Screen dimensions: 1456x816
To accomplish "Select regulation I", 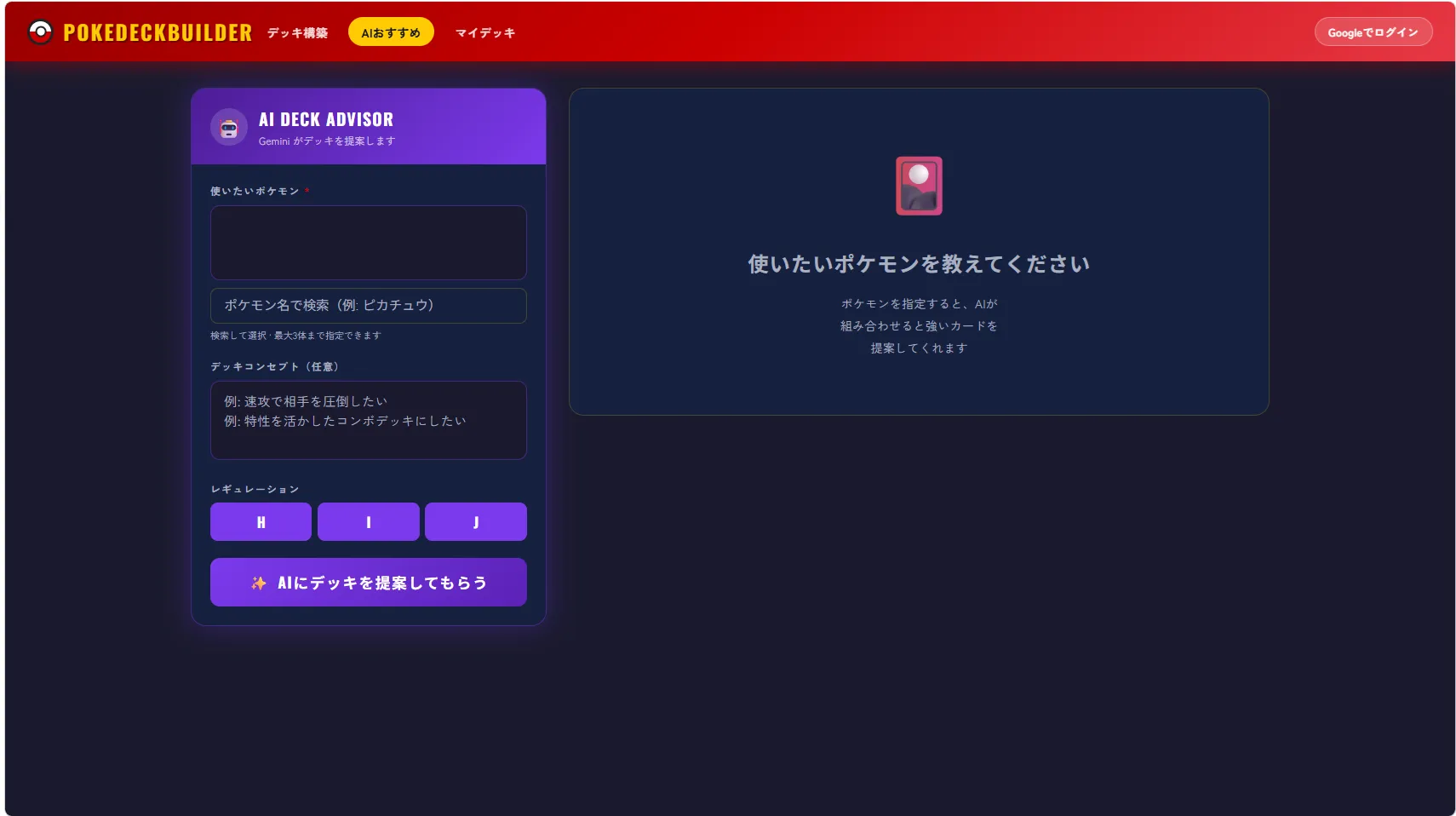I will point(368,521).
